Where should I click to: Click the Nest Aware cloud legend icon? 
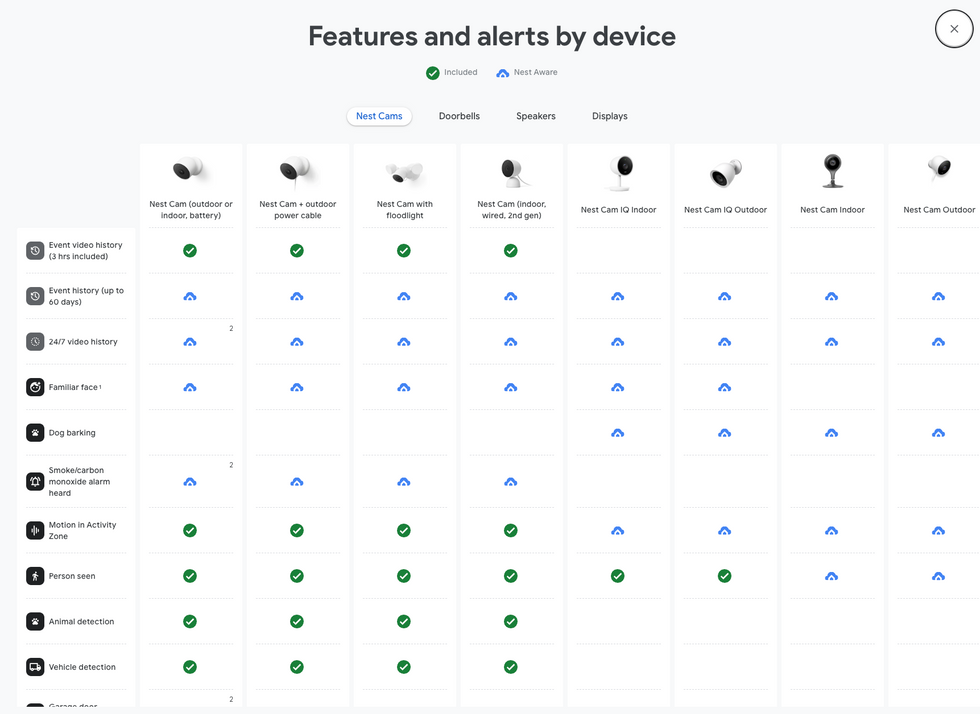501,72
